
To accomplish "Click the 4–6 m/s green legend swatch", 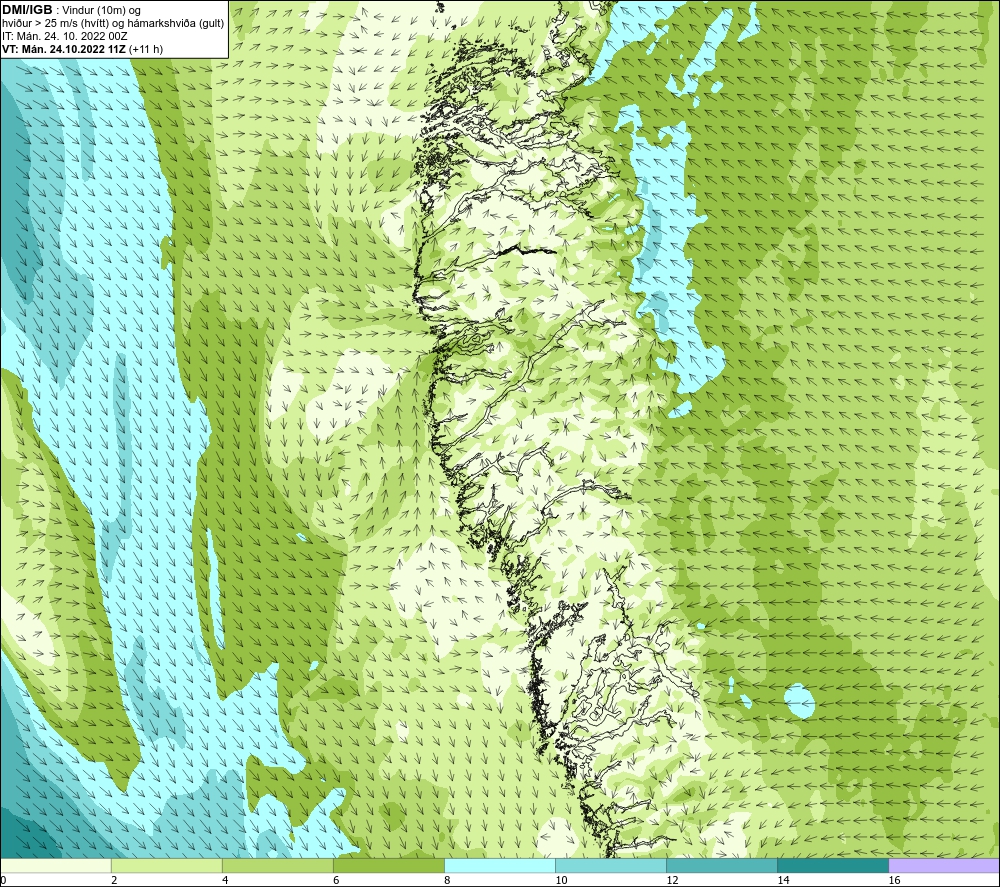I will (278, 866).
